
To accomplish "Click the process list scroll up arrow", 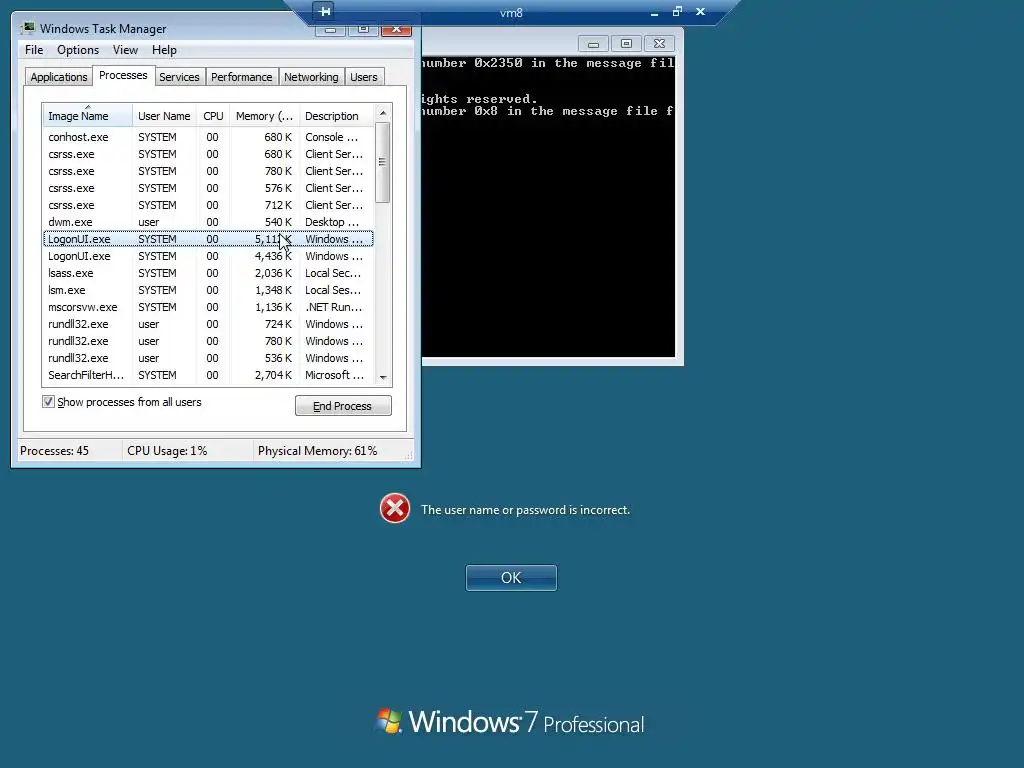I will click(x=383, y=112).
